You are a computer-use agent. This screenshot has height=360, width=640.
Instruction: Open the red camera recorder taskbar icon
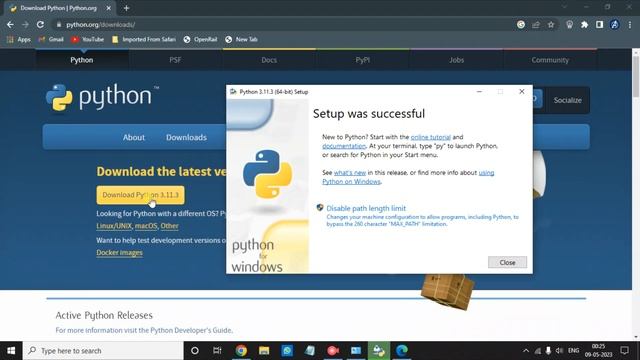333,351
